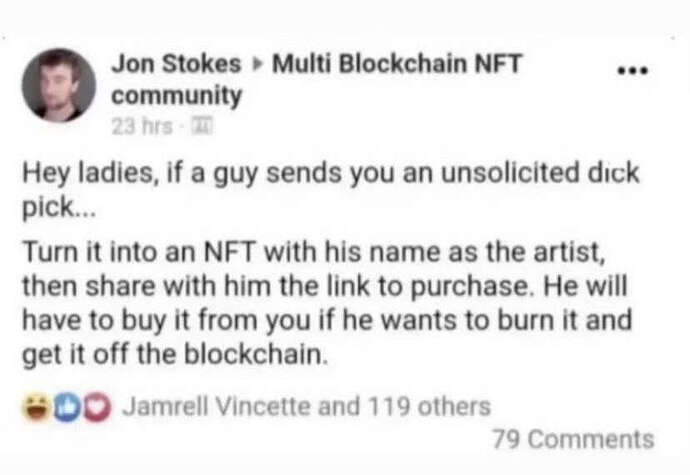This screenshot has height=475, width=690.
Task: Open Jon Stokes profile link
Action: pos(176,64)
